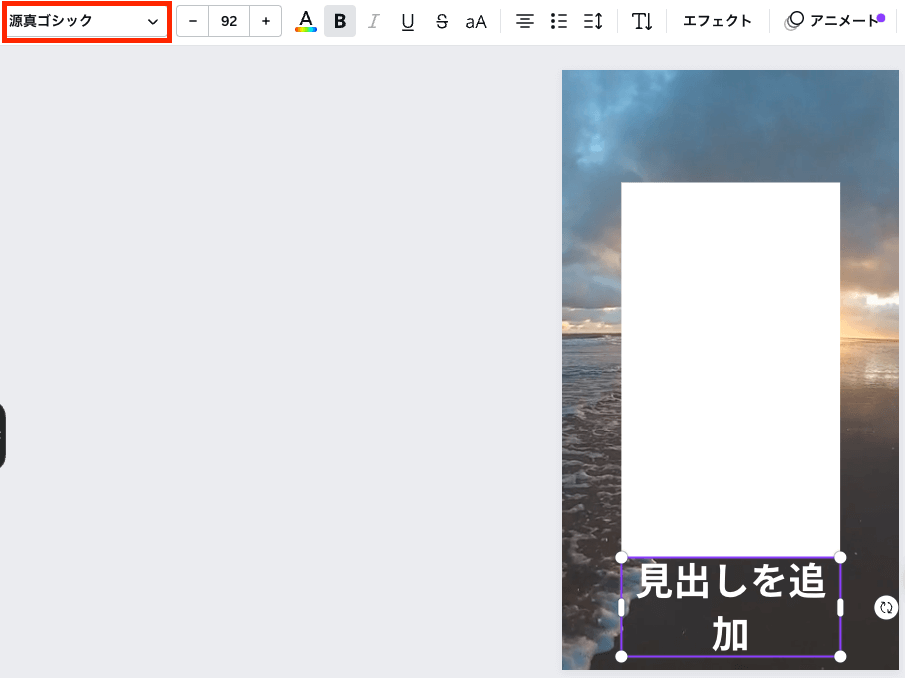Open the text color picker
Image resolution: width=905 pixels, height=678 pixels.
click(x=306, y=21)
